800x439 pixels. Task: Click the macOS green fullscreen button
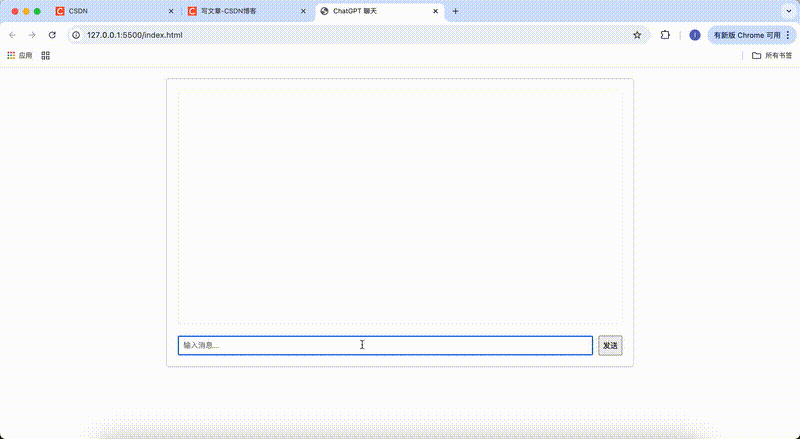37,11
